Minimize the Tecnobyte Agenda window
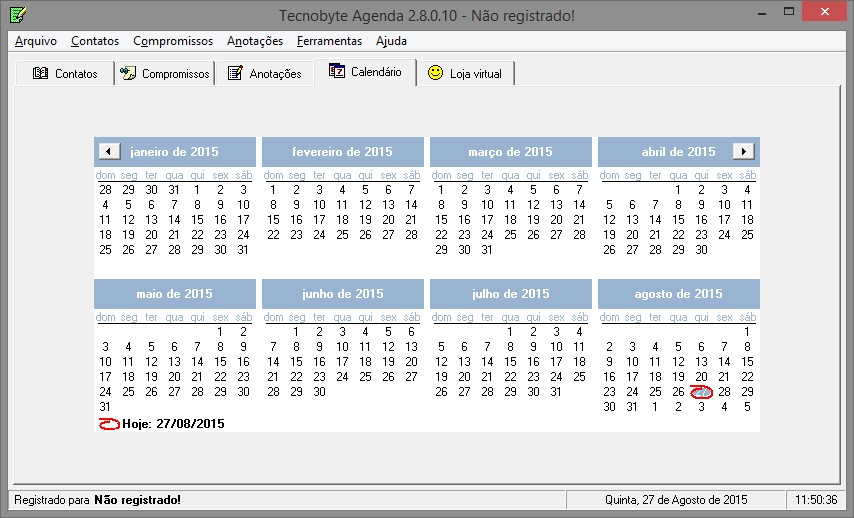Viewport: 854px width, 518px height. tap(762, 13)
